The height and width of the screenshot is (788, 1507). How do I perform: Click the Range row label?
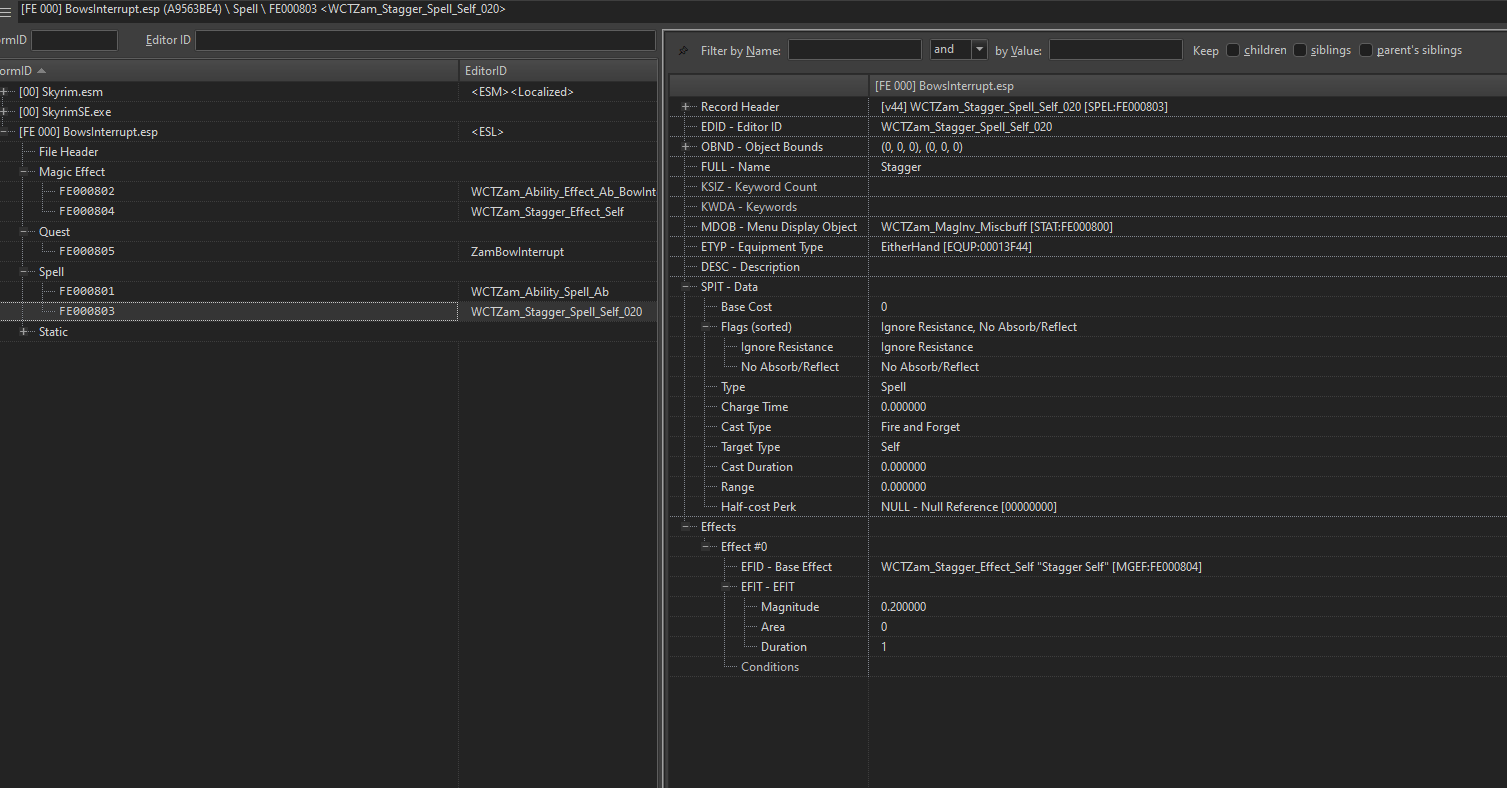point(737,487)
